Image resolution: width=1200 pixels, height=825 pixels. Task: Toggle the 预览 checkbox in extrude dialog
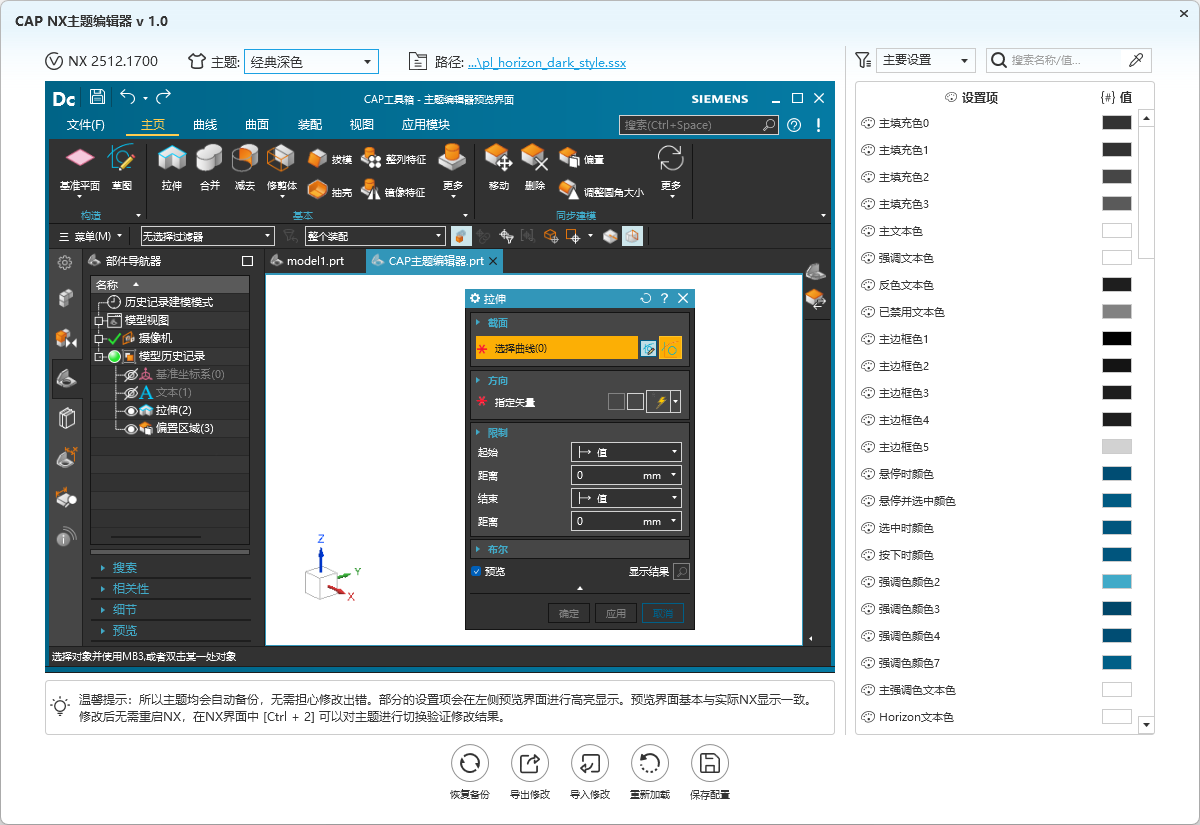coord(477,572)
